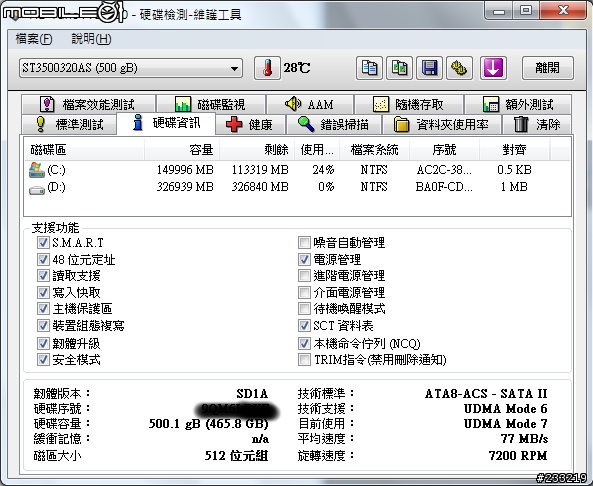Click the copy screenshot icon beside it
This screenshot has height=486, width=593.
click(x=399, y=68)
